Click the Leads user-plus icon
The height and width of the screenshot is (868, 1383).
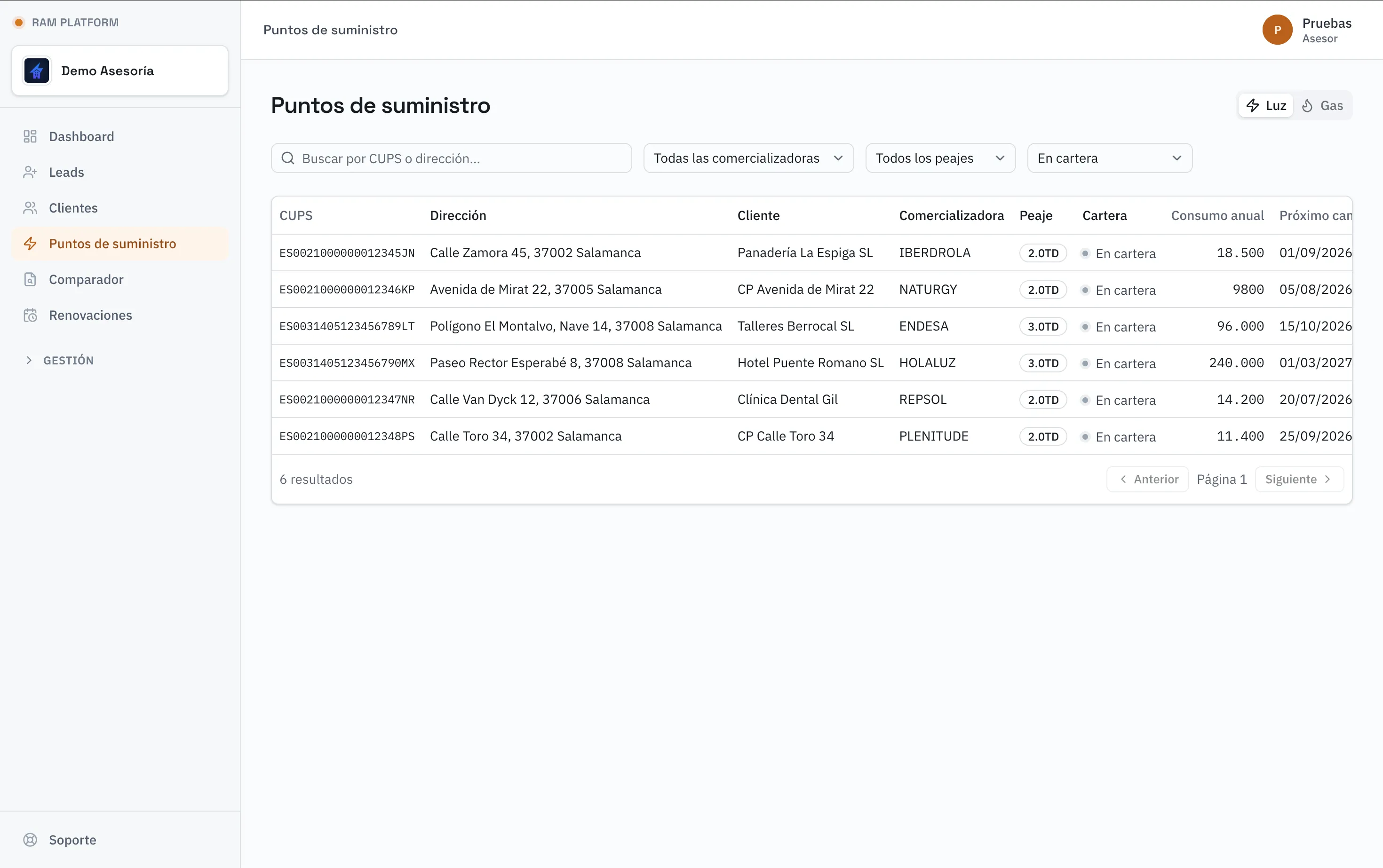(30, 172)
